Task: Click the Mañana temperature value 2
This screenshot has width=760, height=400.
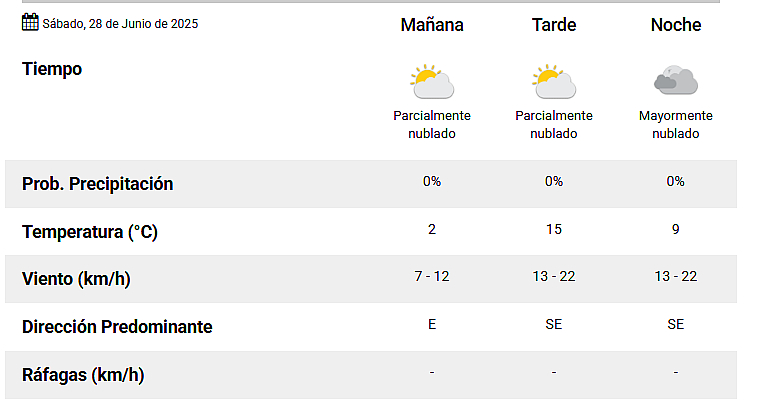Action: pyautogui.click(x=432, y=229)
